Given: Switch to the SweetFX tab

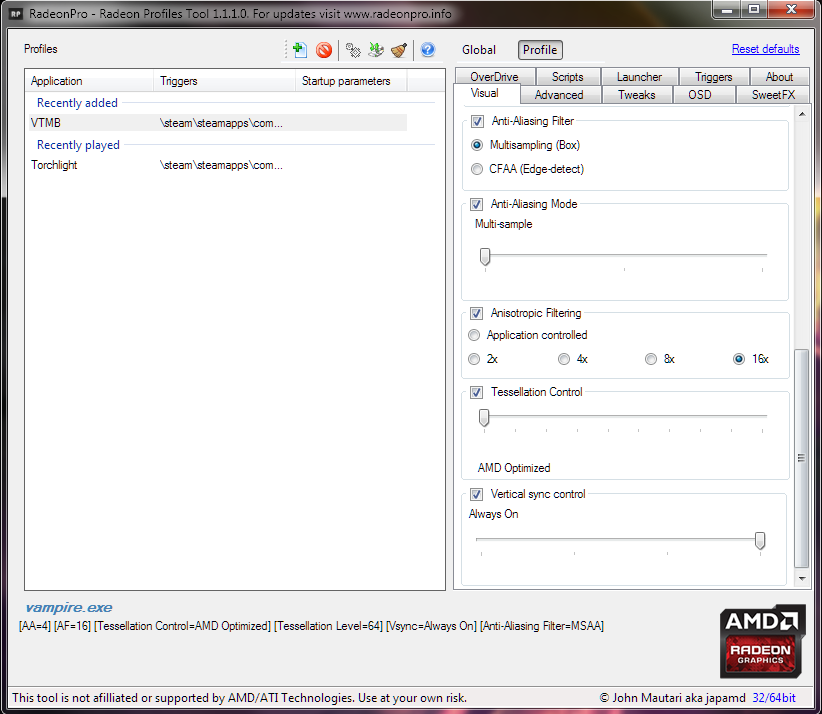Looking at the screenshot, I should point(773,95).
